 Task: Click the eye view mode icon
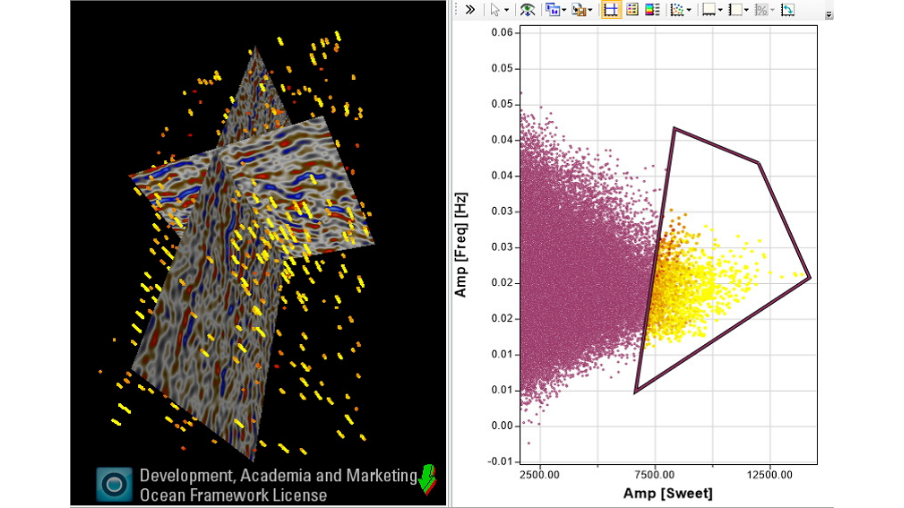[526, 10]
